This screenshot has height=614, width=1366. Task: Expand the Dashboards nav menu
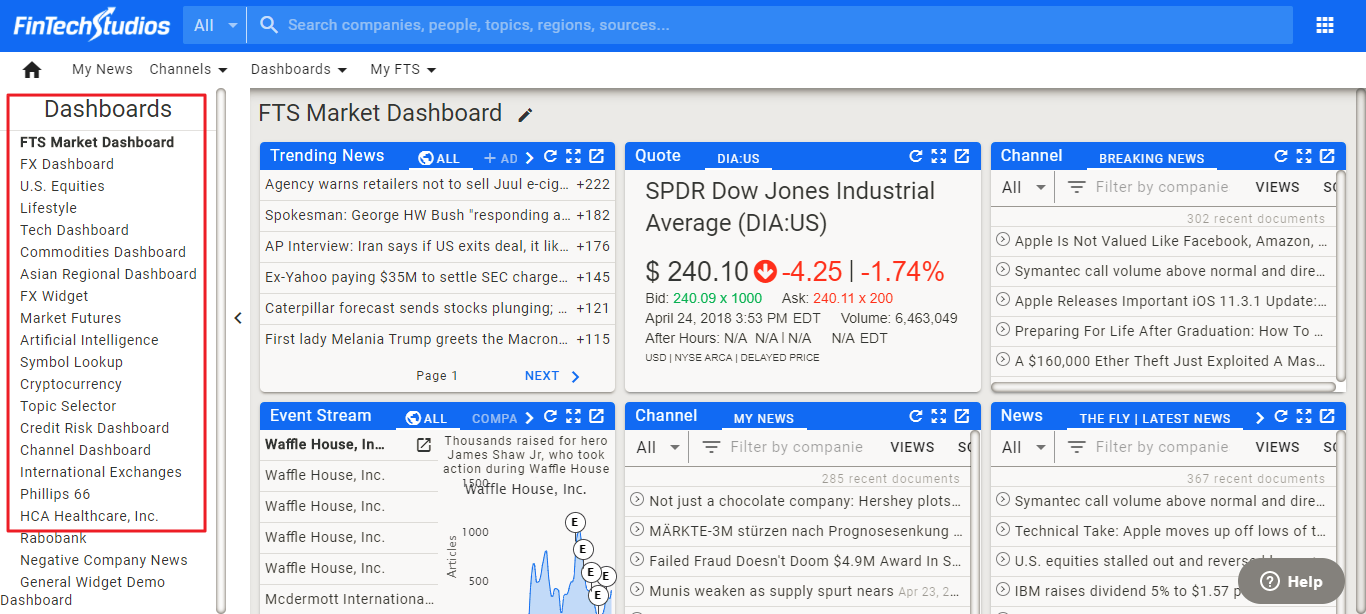(x=299, y=70)
